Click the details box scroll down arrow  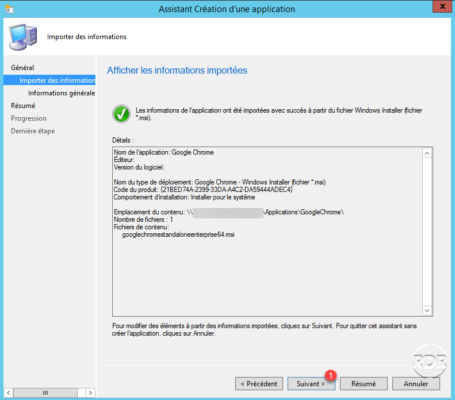(427, 310)
